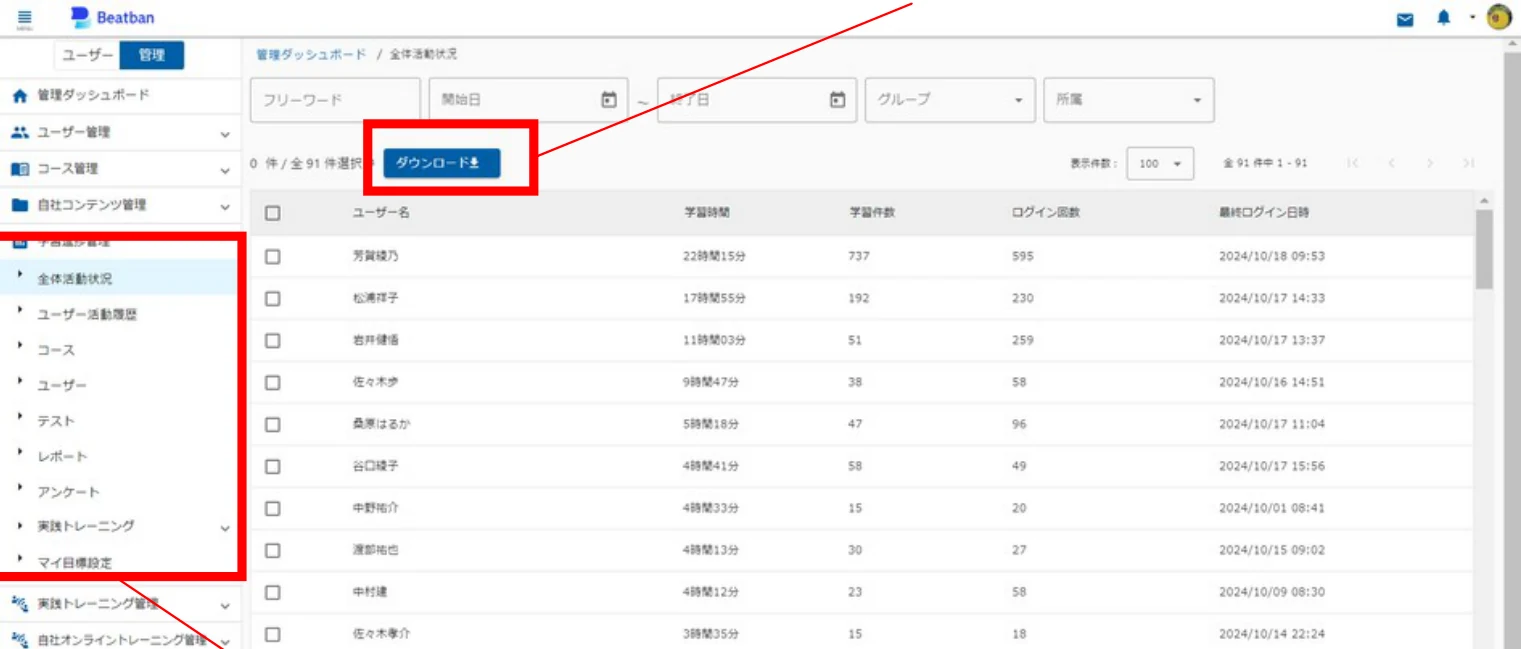The height and width of the screenshot is (649, 1521).
Task: Select the checkbox for 中野祐介
Action: pyautogui.click(x=272, y=508)
